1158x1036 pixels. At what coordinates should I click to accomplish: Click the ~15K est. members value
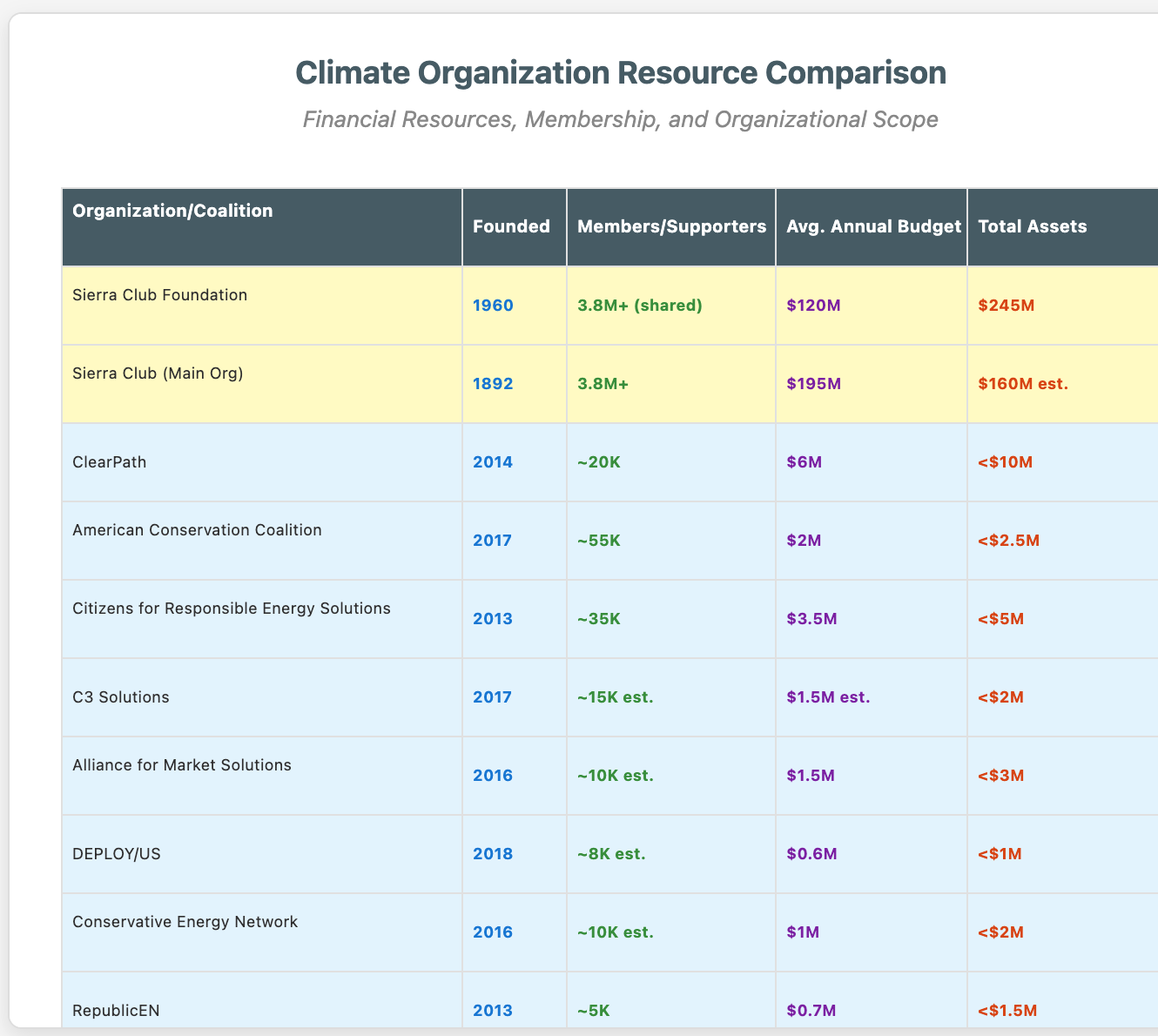[616, 697]
